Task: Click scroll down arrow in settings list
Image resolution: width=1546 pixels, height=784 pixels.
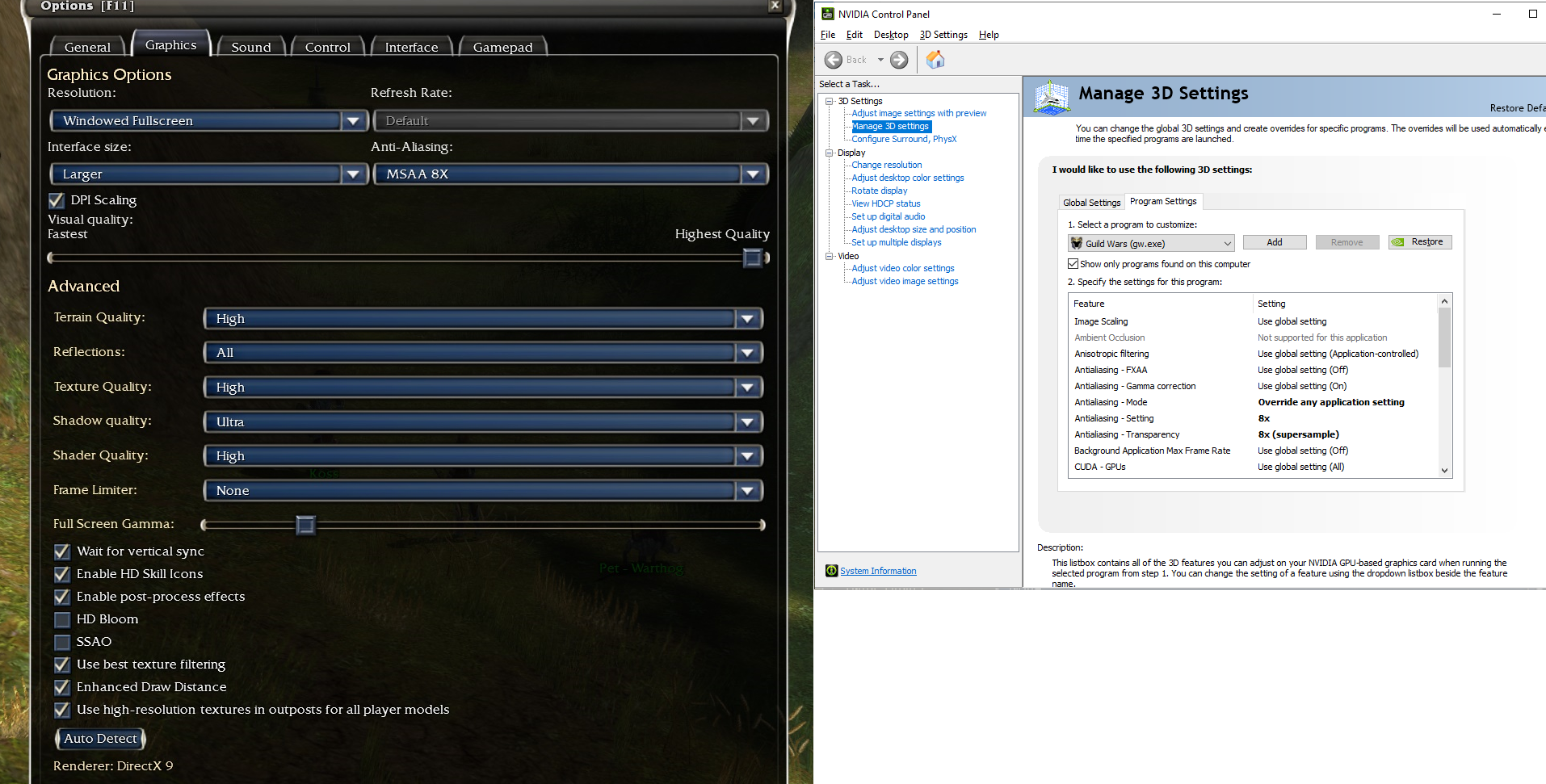Action: [1444, 471]
